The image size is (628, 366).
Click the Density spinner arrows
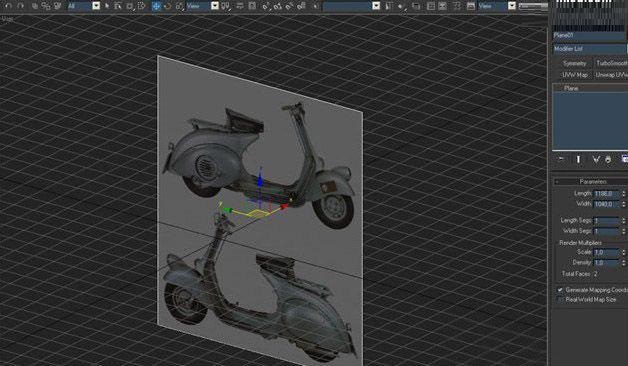pos(623,263)
